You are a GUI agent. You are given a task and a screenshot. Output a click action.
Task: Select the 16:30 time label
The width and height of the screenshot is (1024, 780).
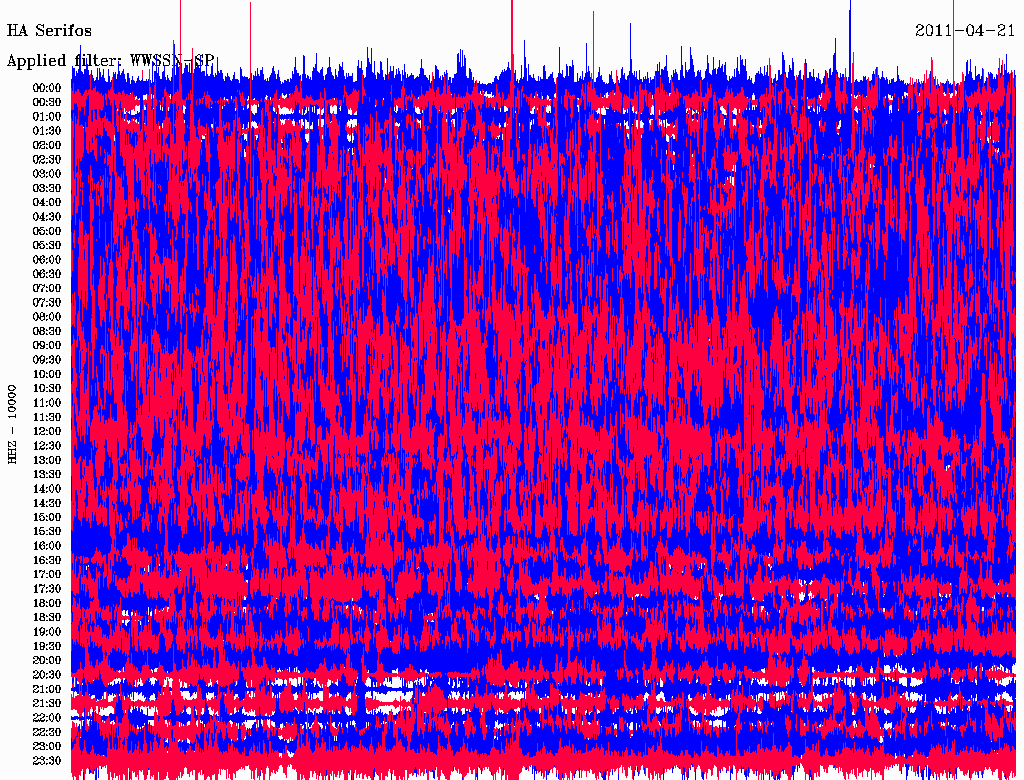tap(47, 561)
